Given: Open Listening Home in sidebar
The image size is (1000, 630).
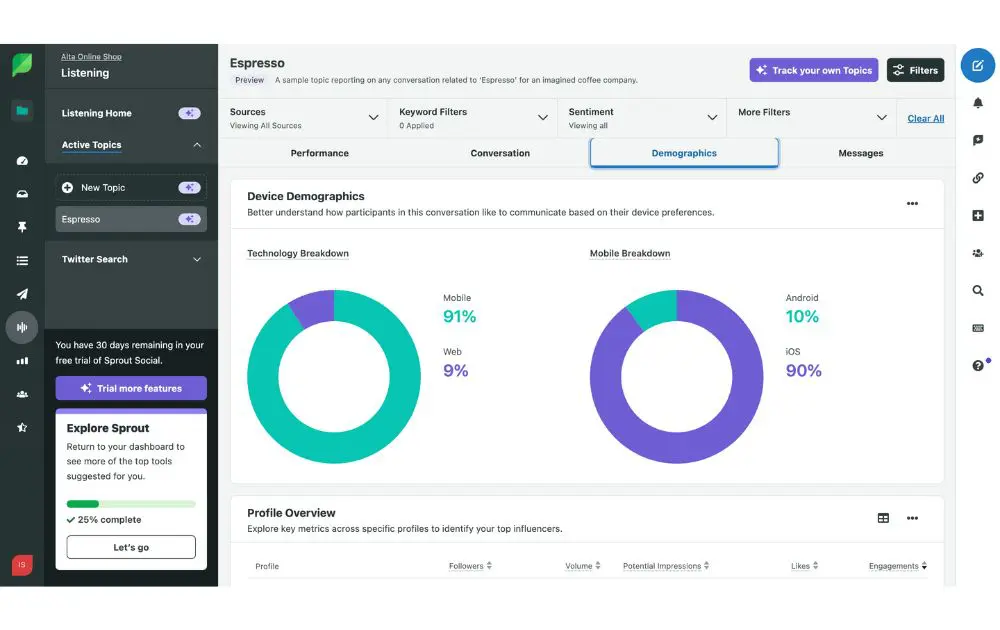Looking at the screenshot, I should (x=96, y=114).
